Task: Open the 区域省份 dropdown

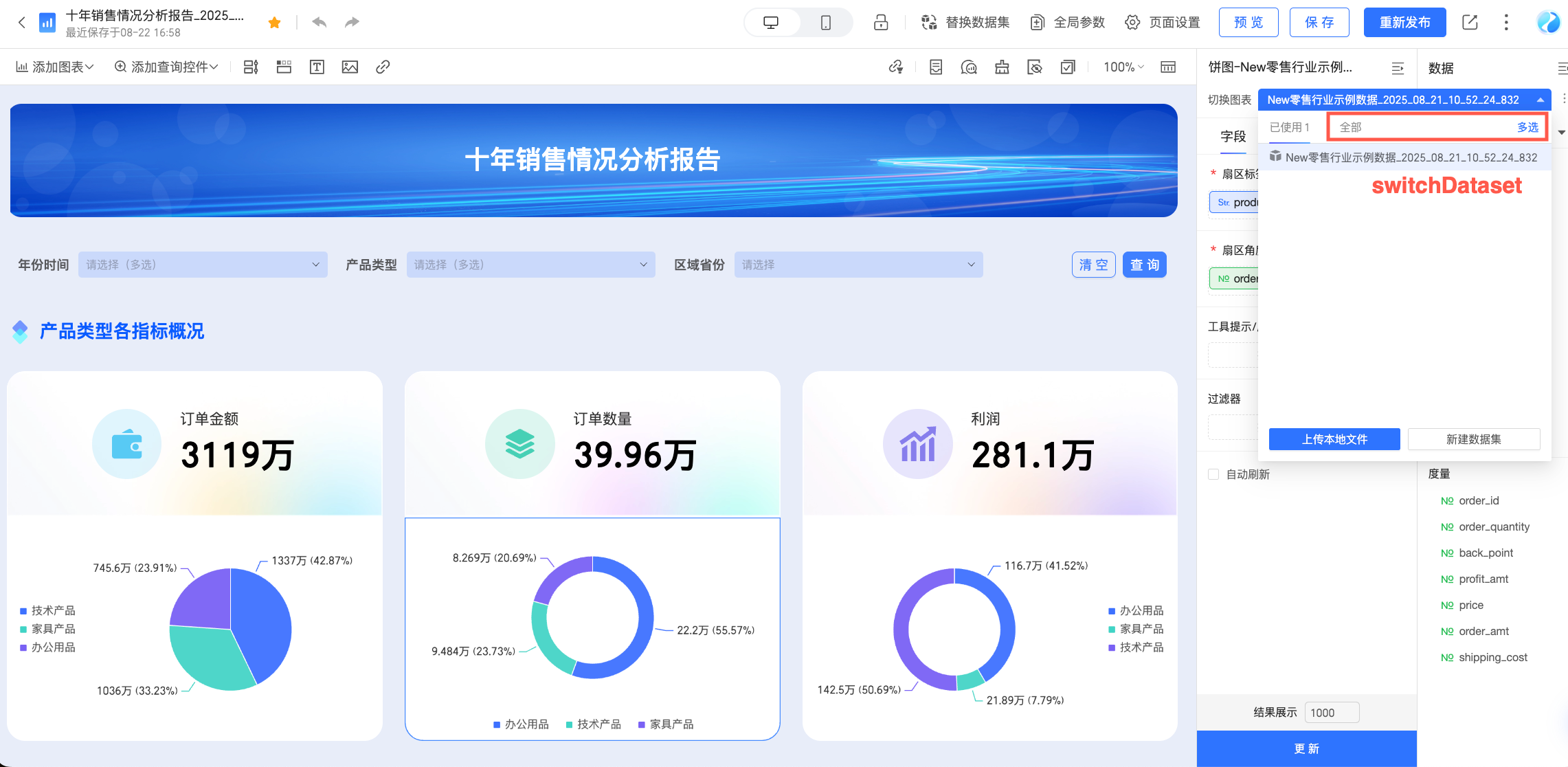Action: click(859, 265)
